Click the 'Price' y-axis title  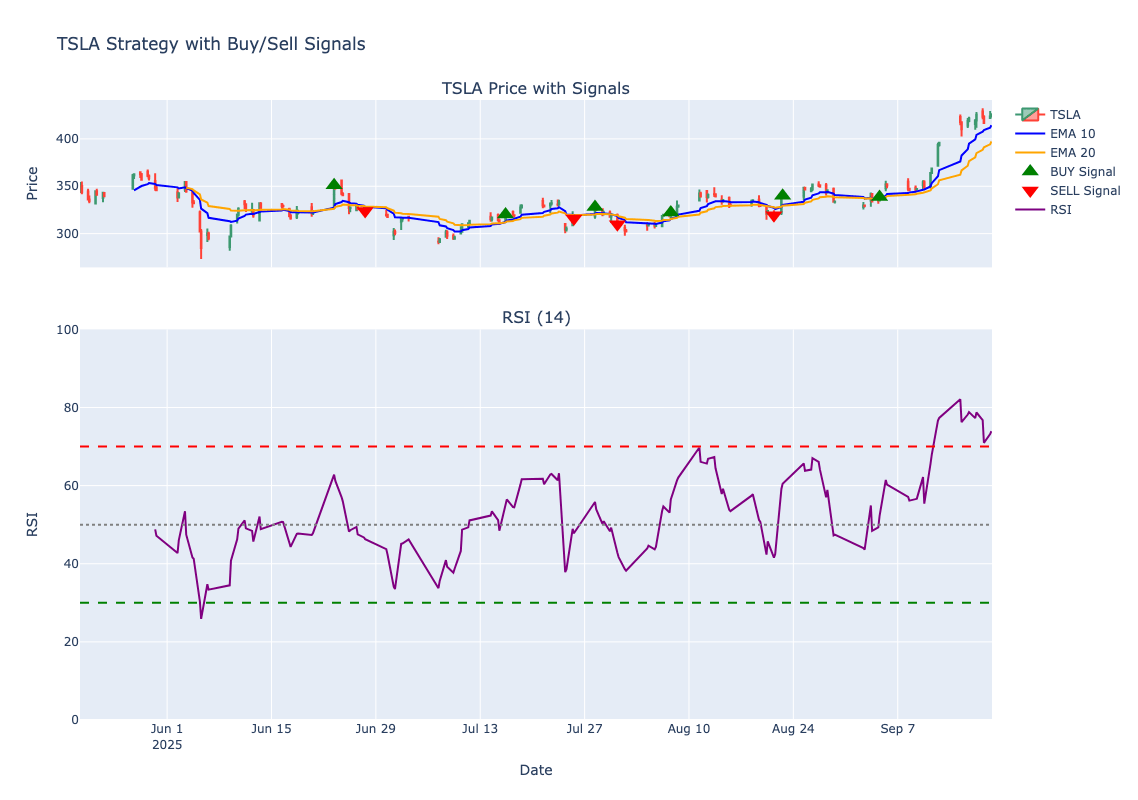coord(32,183)
